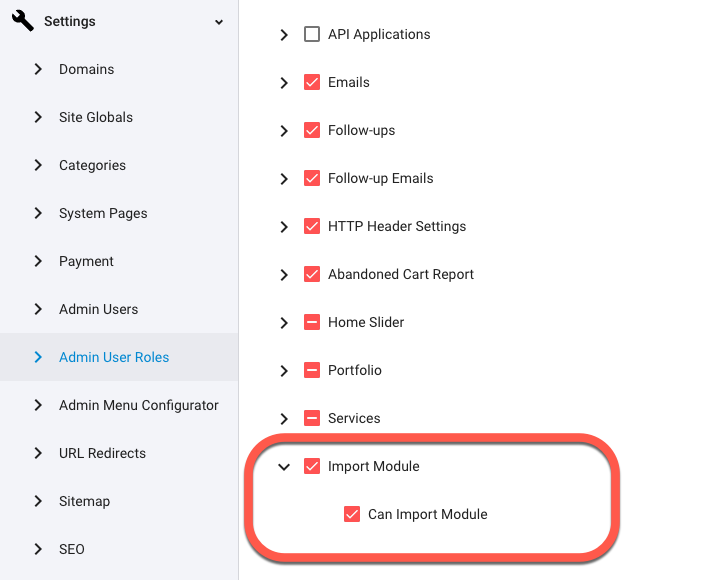Toggle HTTP Header Settings checkbox
Screen dimensions: 716x580
coord(312,226)
